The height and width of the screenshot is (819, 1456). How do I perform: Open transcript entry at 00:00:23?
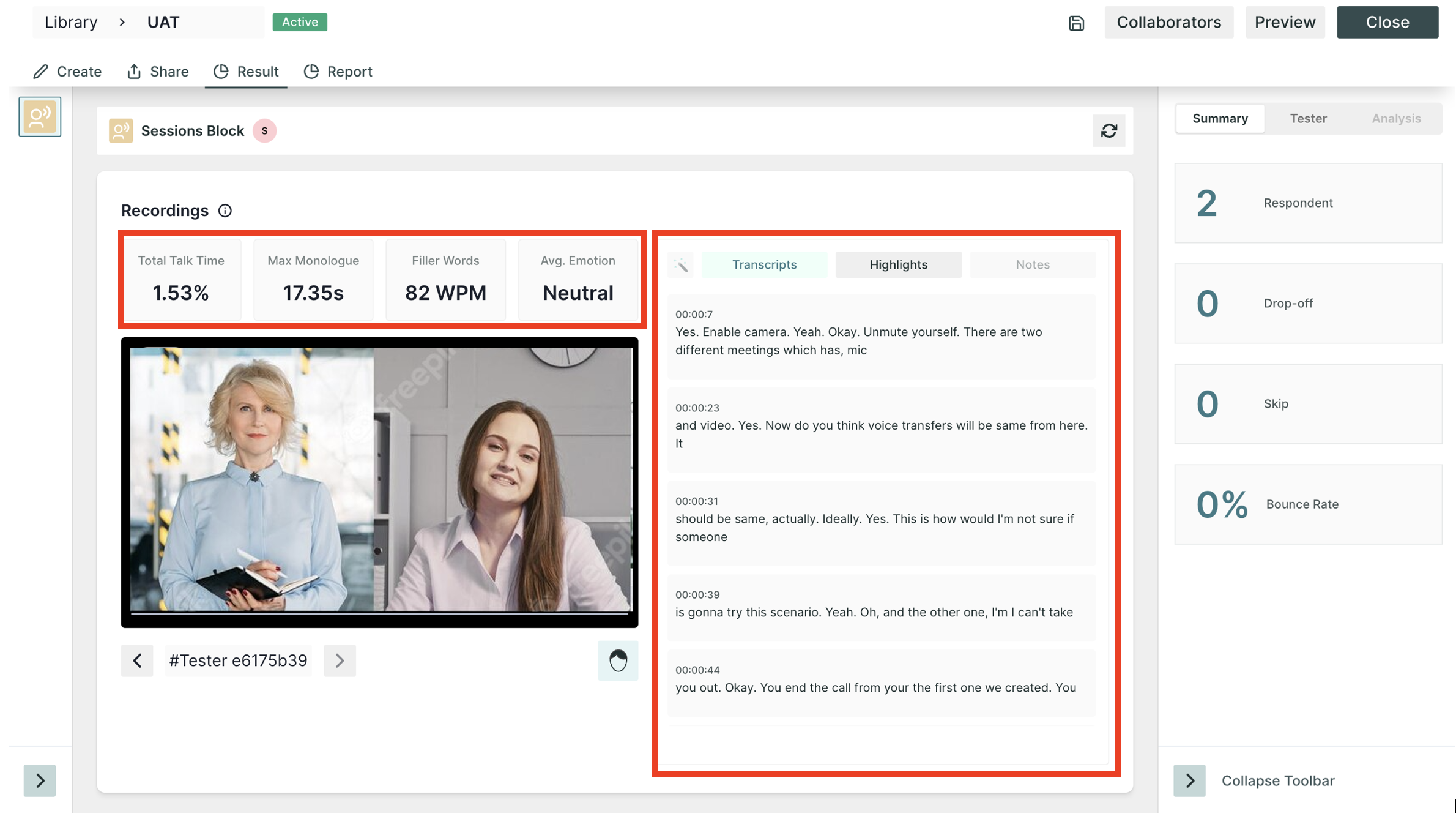coord(882,431)
